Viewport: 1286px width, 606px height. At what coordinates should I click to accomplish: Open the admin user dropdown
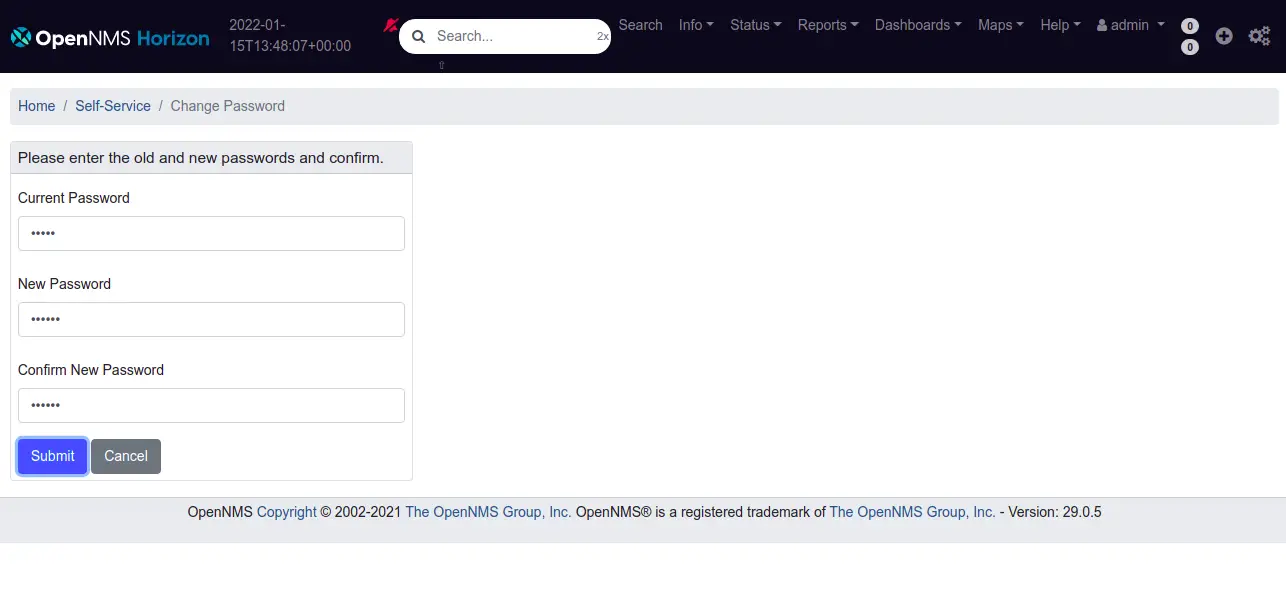(1131, 25)
